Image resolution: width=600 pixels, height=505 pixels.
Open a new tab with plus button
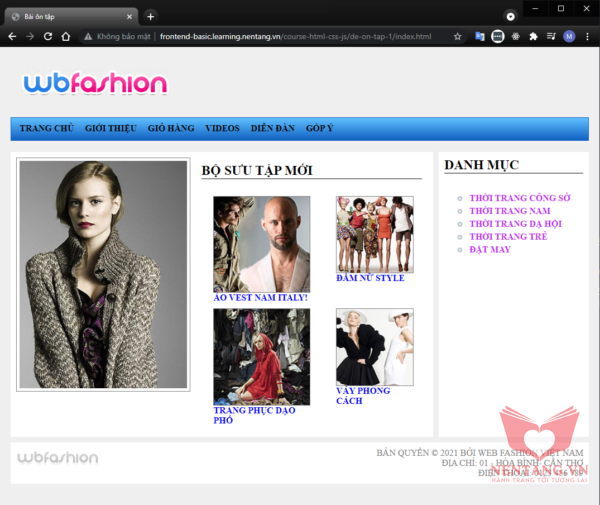(x=151, y=16)
